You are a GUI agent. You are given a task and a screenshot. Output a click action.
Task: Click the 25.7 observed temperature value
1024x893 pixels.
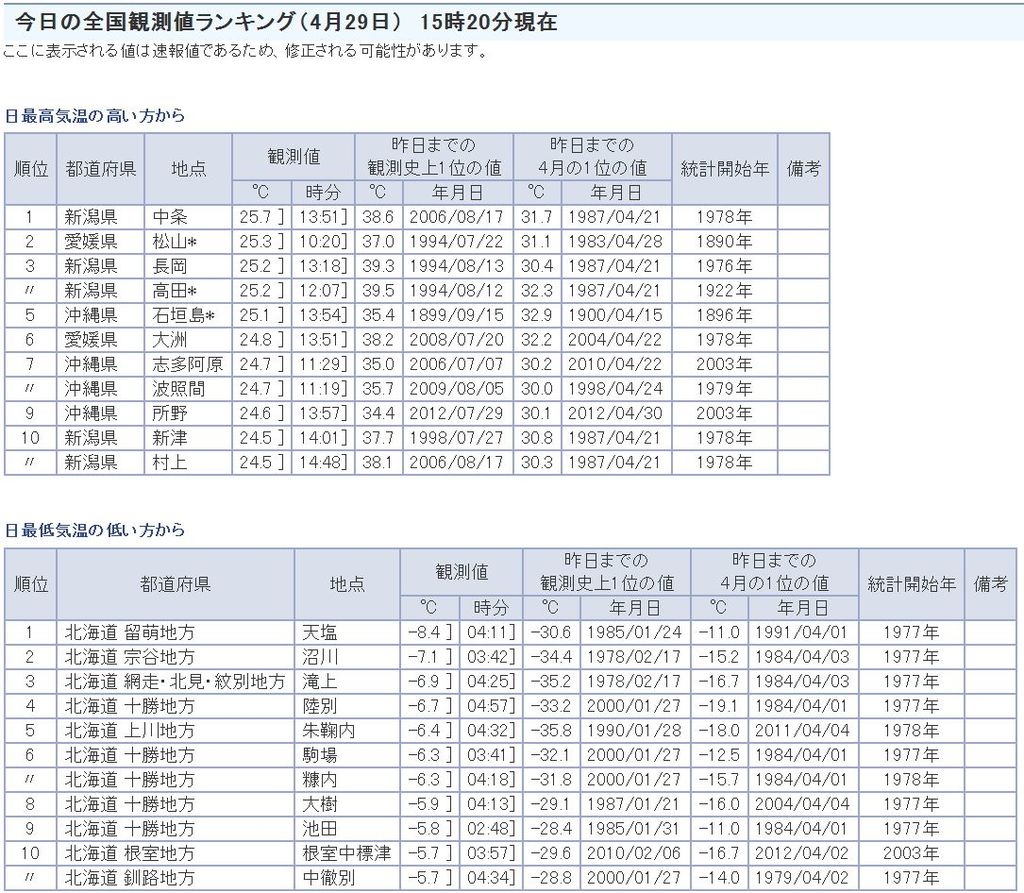pyautogui.click(x=255, y=217)
